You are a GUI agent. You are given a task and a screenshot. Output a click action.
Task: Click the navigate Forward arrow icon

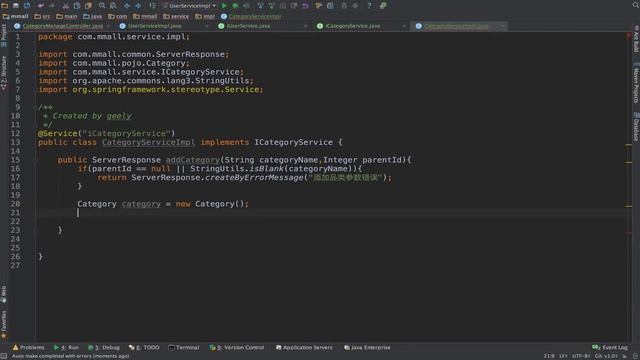[x=138, y=6]
